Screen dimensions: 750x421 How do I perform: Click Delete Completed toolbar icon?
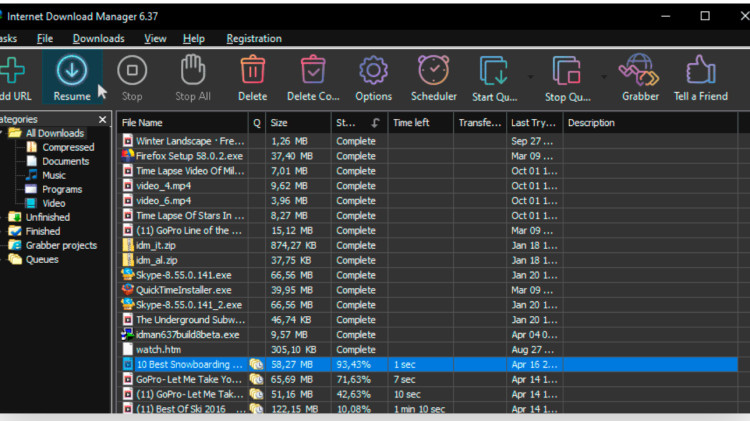click(x=313, y=70)
